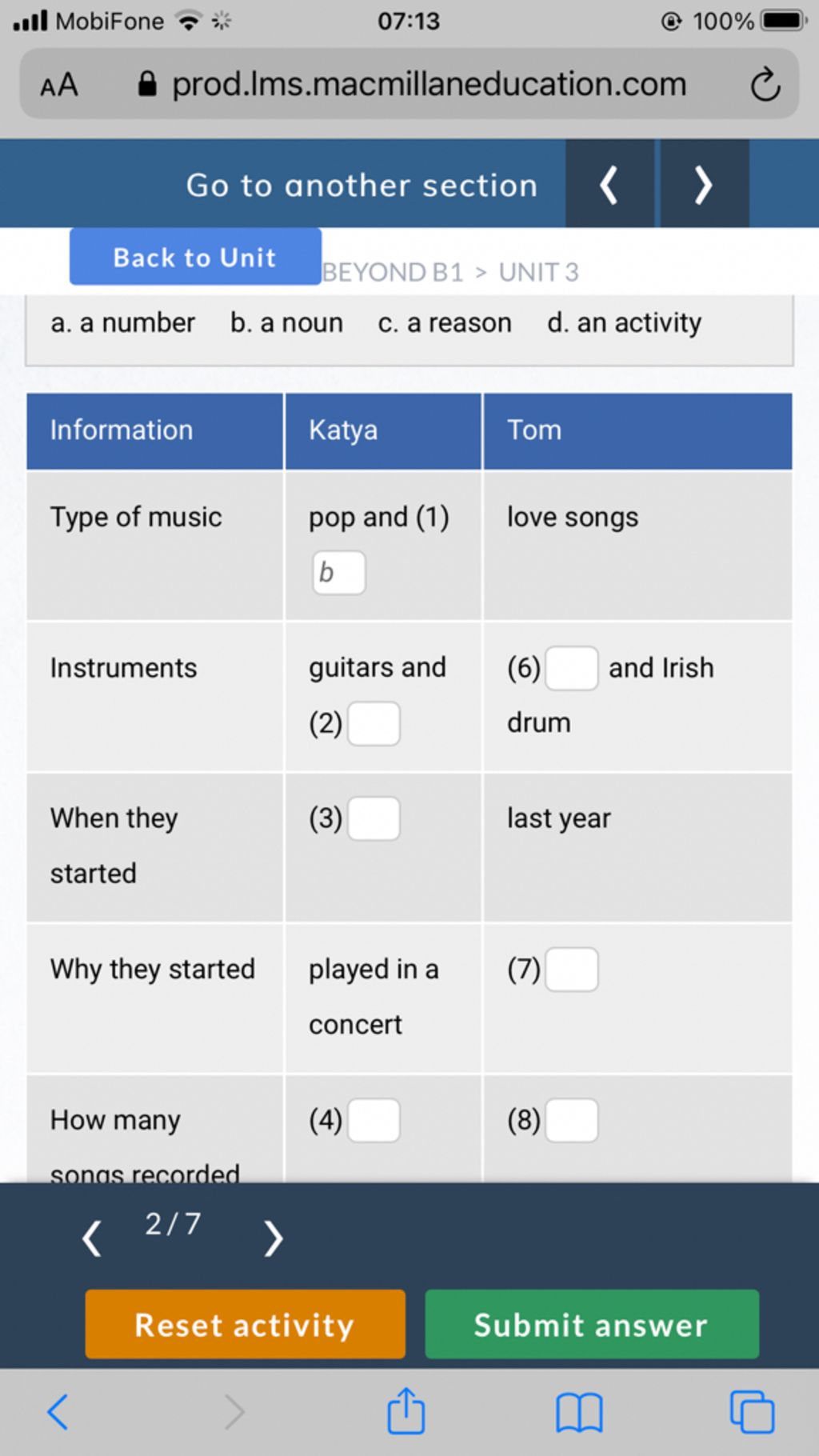The height and width of the screenshot is (1456, 819).
Task: Tap the Safari back arrow
Action: (x=58, y=1412)
